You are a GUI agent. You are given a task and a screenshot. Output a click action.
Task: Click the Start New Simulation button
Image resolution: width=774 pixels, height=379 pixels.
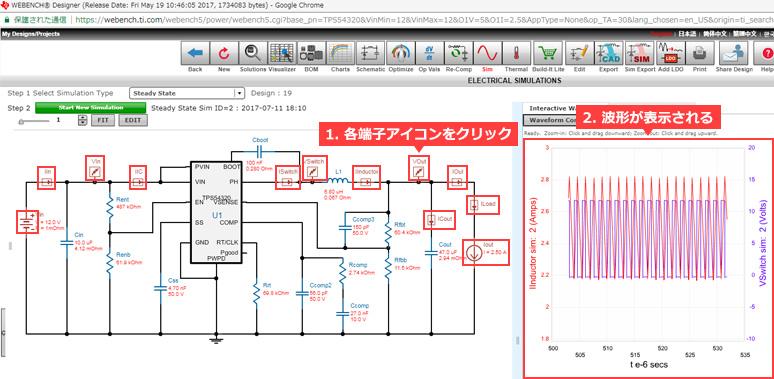click(90, 108)
